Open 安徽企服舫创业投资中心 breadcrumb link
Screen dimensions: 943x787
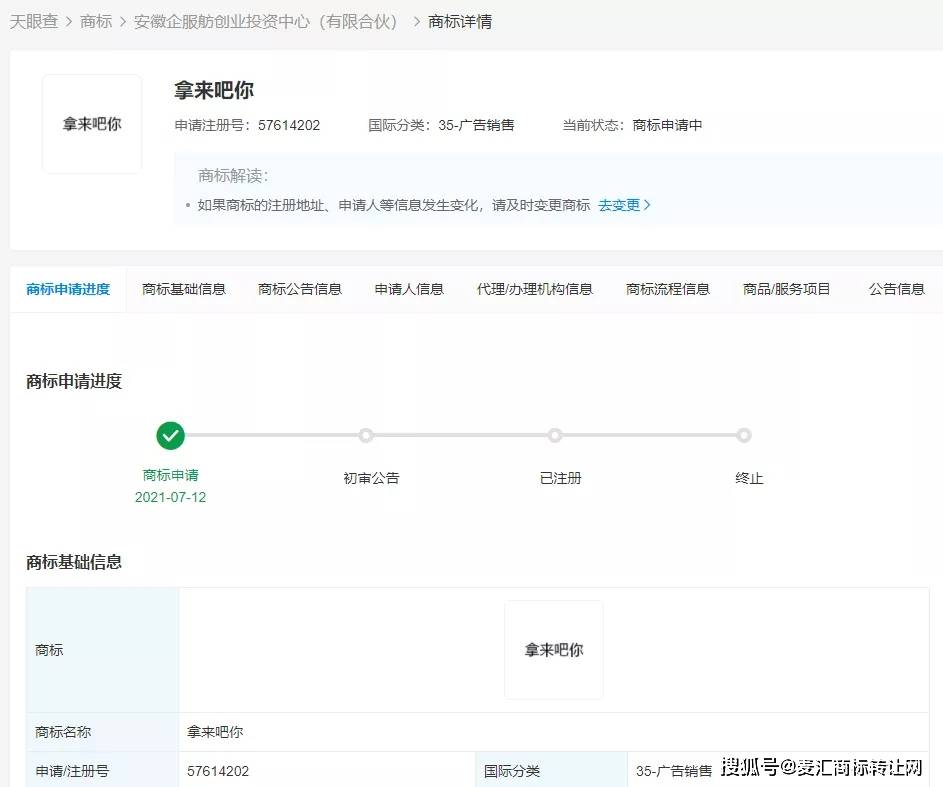pos(265,22)
